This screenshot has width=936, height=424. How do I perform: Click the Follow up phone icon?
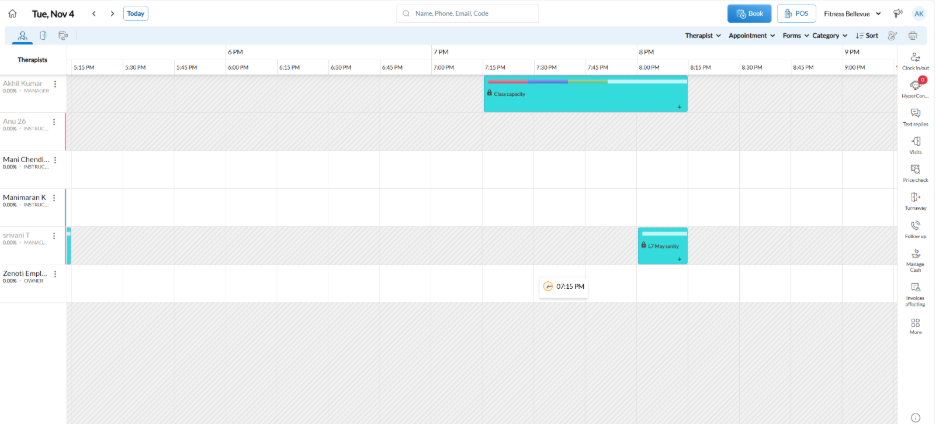[915, 228]
